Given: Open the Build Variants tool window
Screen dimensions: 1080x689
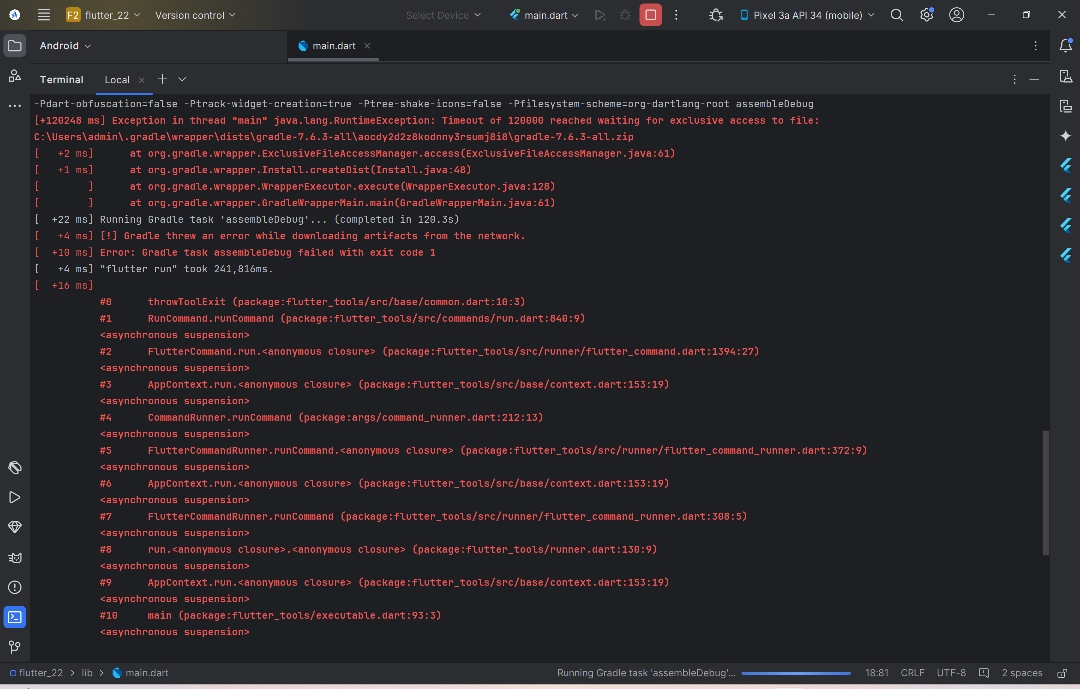Looking at the screenshot, I should click(14, 468).
